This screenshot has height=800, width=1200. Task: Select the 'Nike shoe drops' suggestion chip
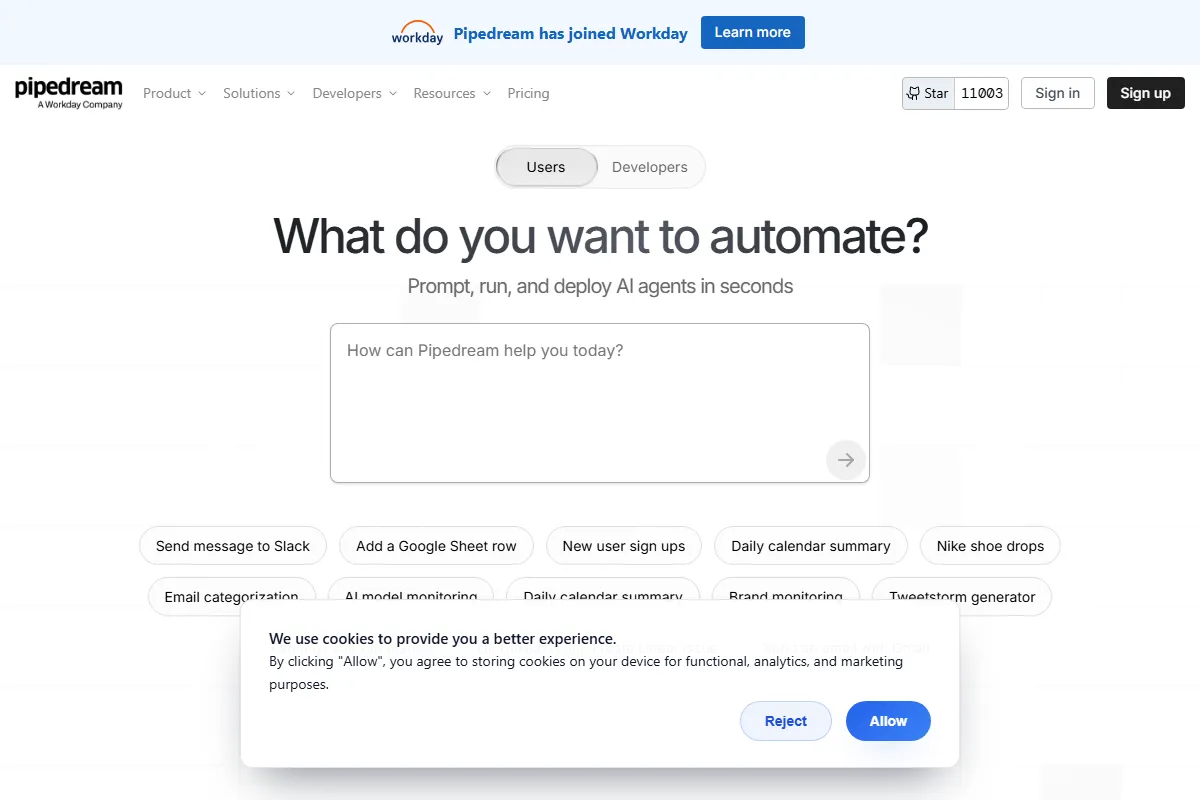tap(990, 546)
